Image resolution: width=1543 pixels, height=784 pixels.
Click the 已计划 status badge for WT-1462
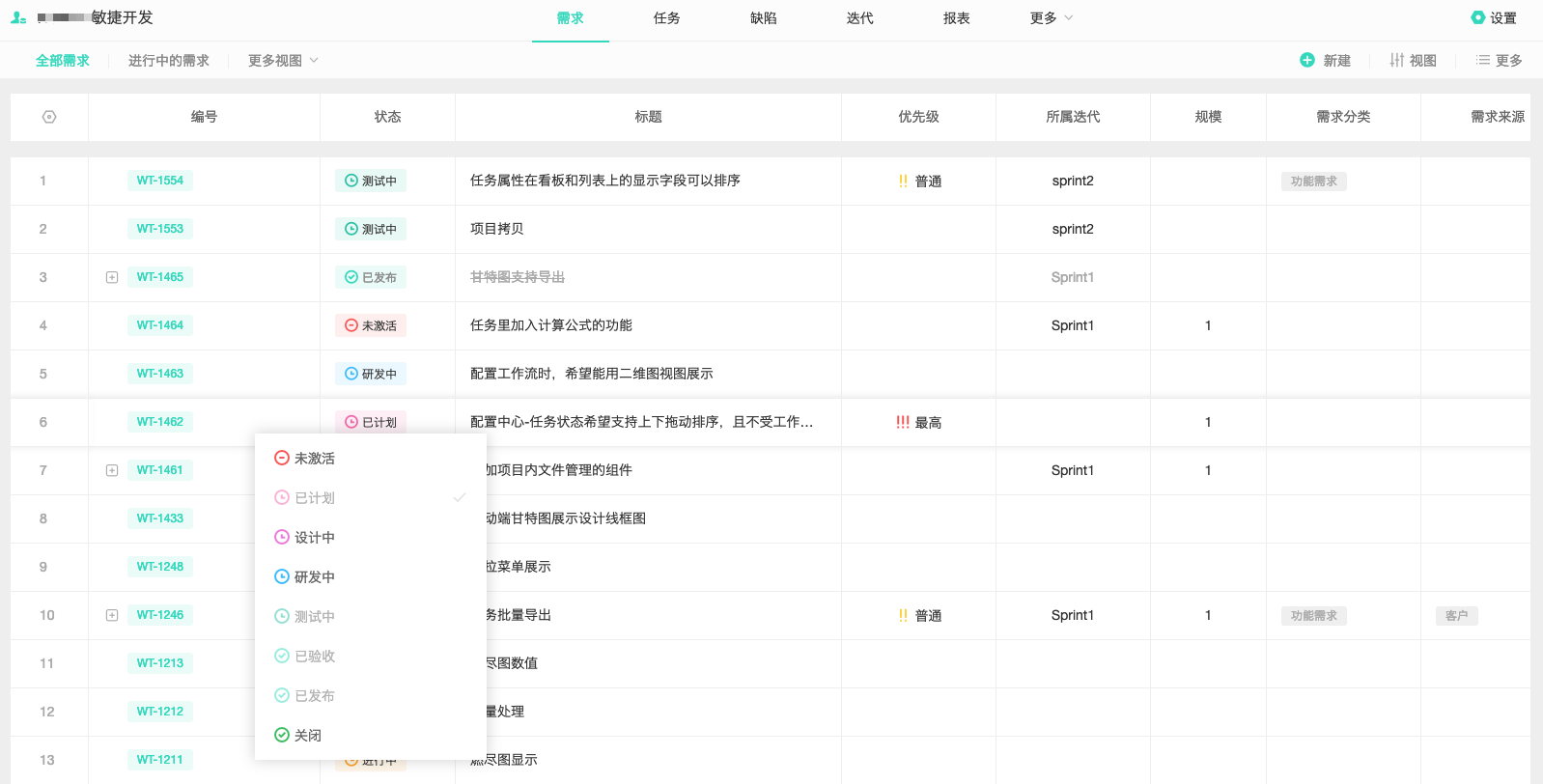click(x=371, y=422)
